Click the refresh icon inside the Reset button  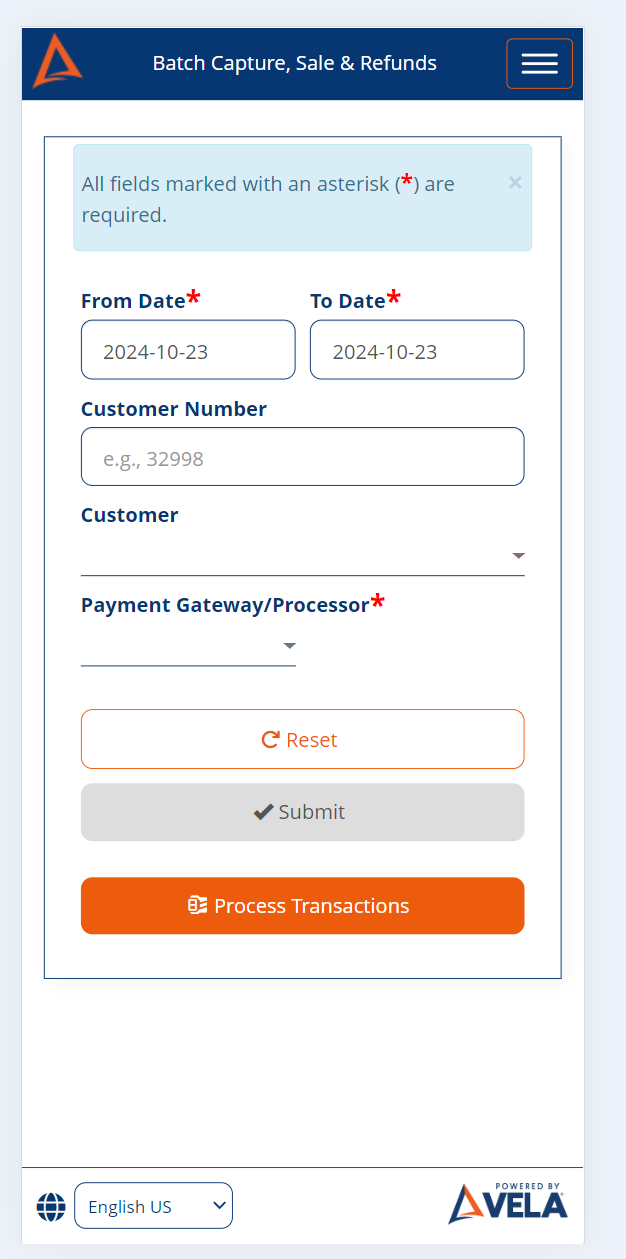[268, 739]
